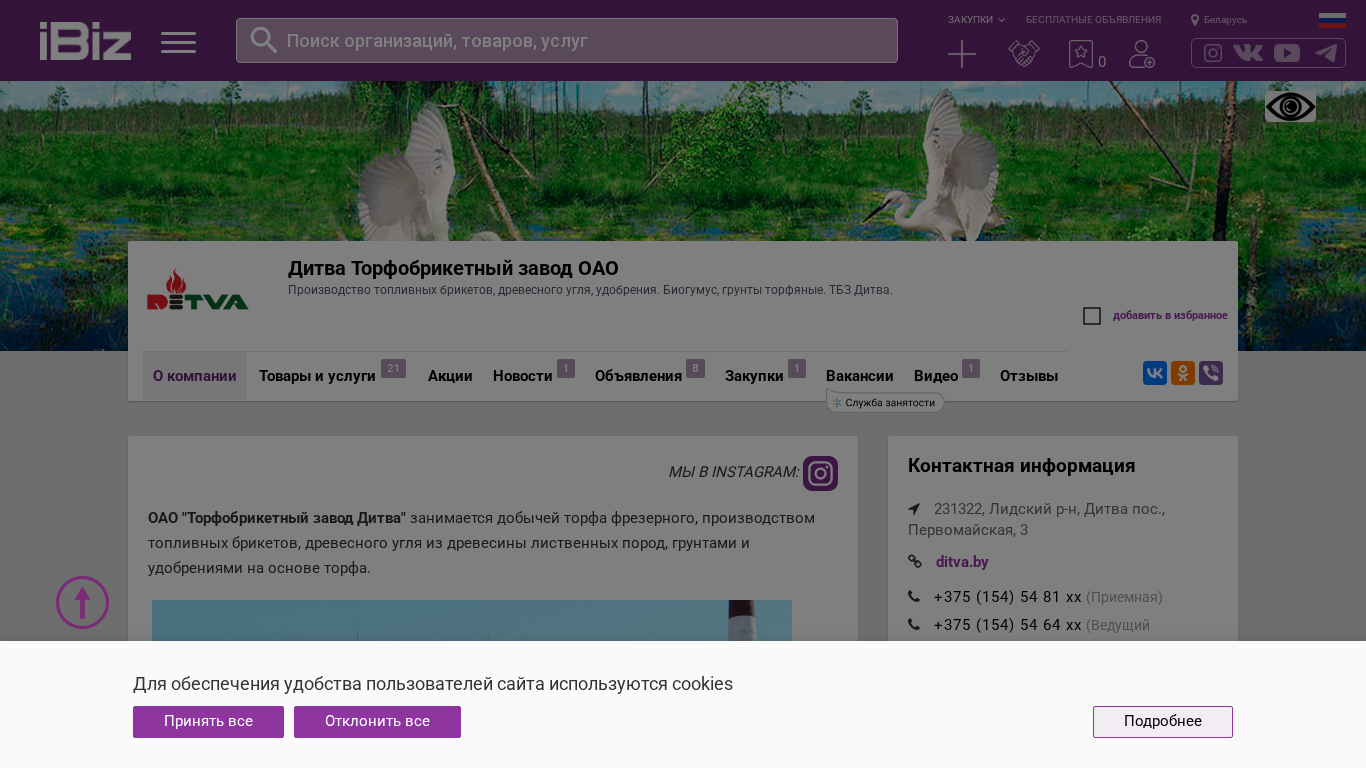Open the header Telegram icon
This screenshot has height=768, width=1366.
tap(1326, 53)
